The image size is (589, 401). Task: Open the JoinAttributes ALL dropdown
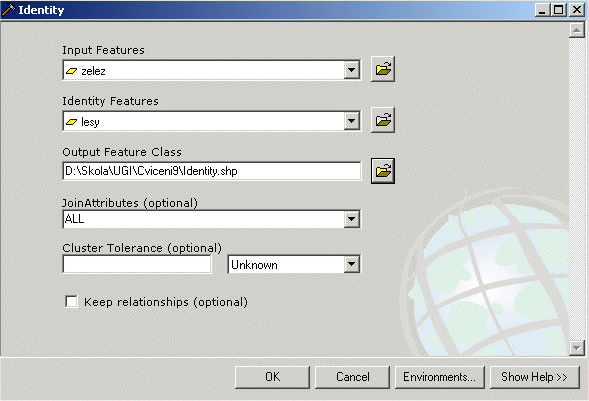point(352,219)
